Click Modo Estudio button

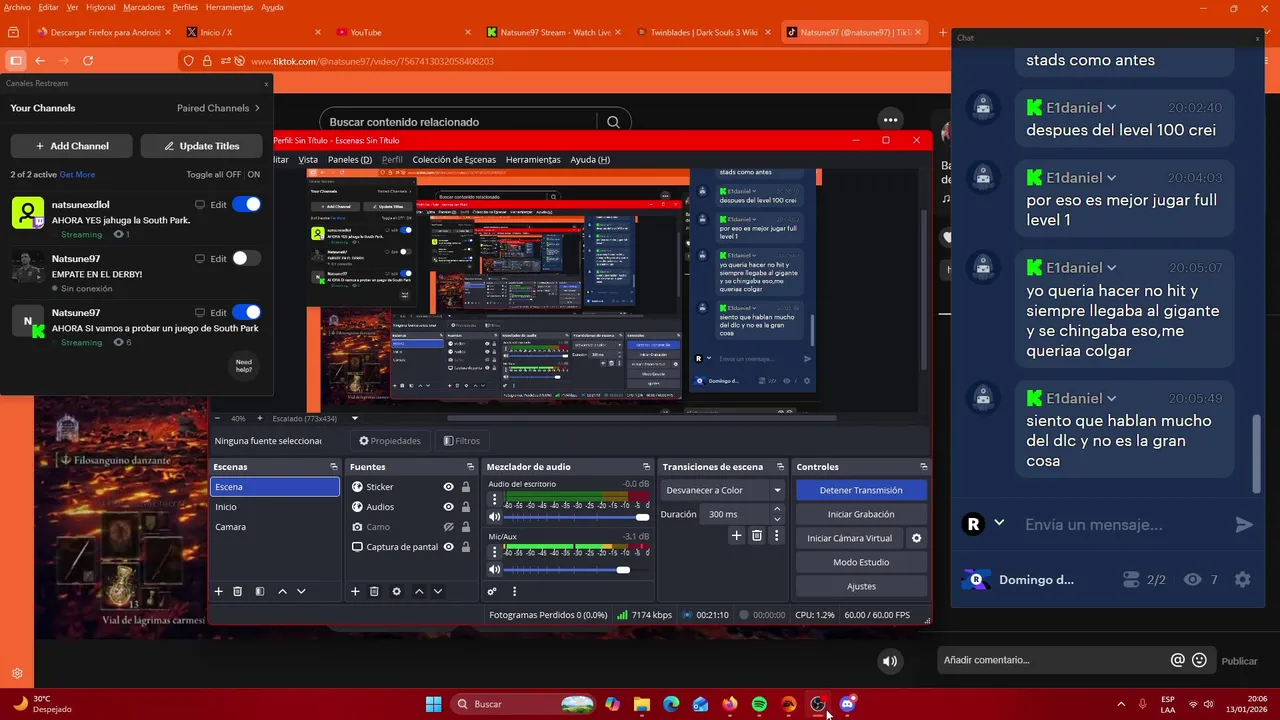(x=861, y=562)
